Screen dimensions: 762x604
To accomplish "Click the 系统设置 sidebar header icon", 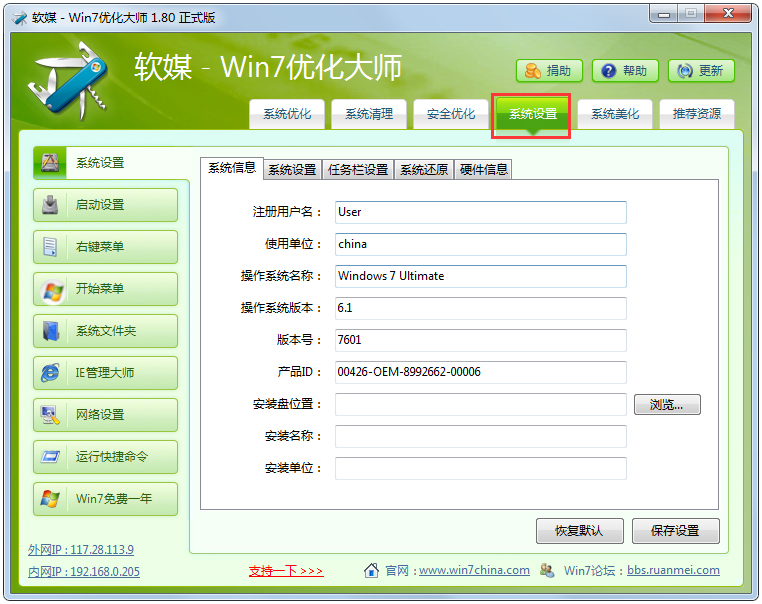I will click(x=50, y=162).
